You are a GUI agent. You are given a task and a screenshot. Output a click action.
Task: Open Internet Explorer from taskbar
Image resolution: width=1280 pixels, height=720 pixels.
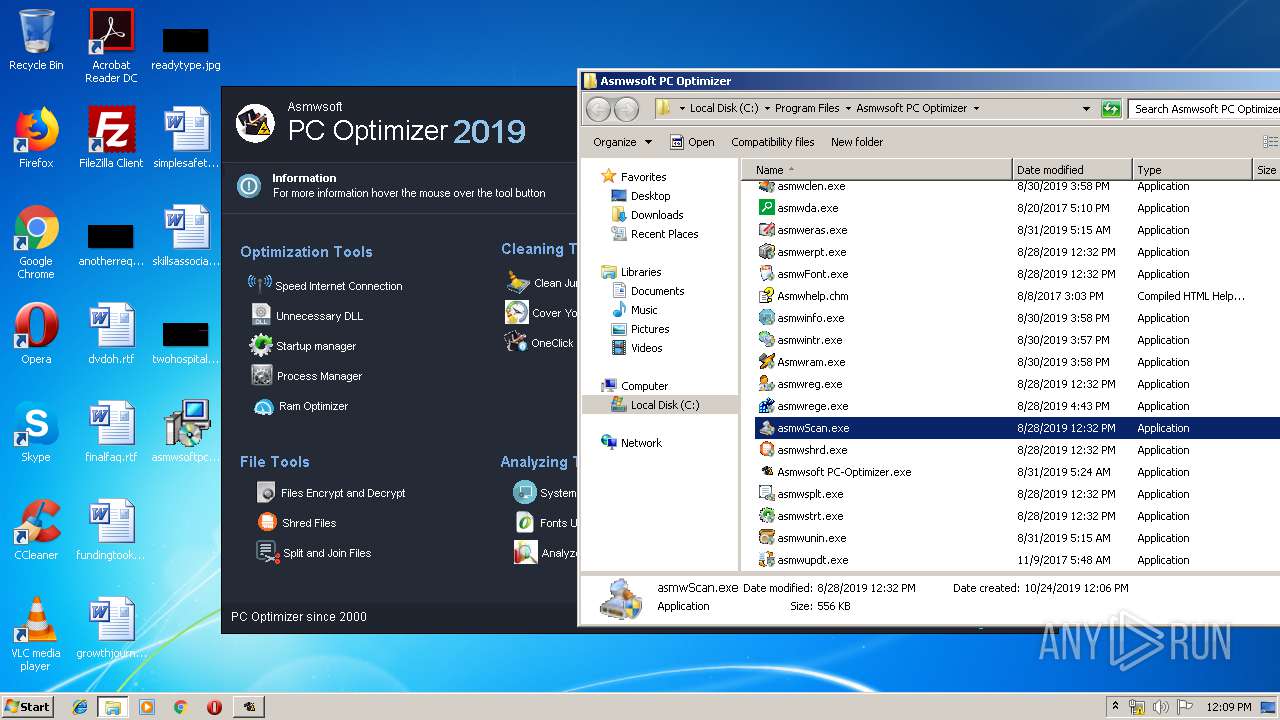tap(80, 706)
